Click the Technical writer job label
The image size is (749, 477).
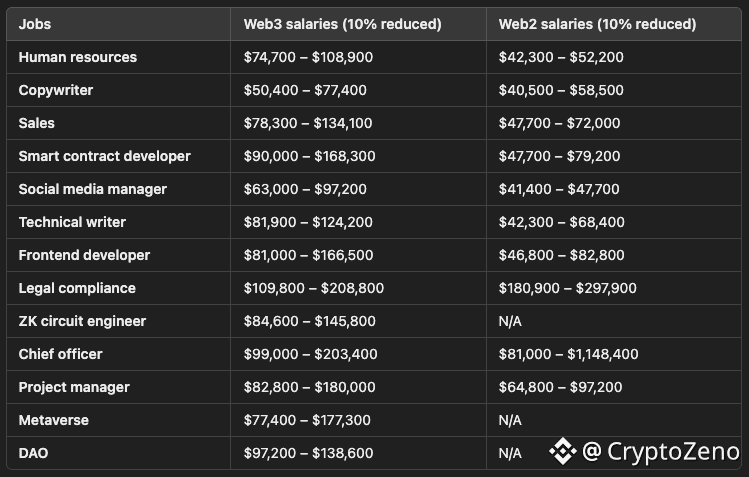coord(72,222)
